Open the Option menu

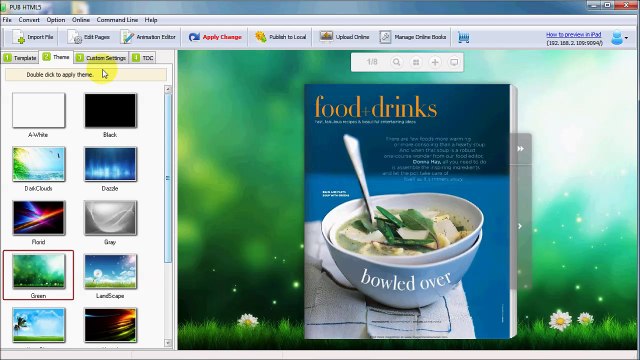pos(56,20)
